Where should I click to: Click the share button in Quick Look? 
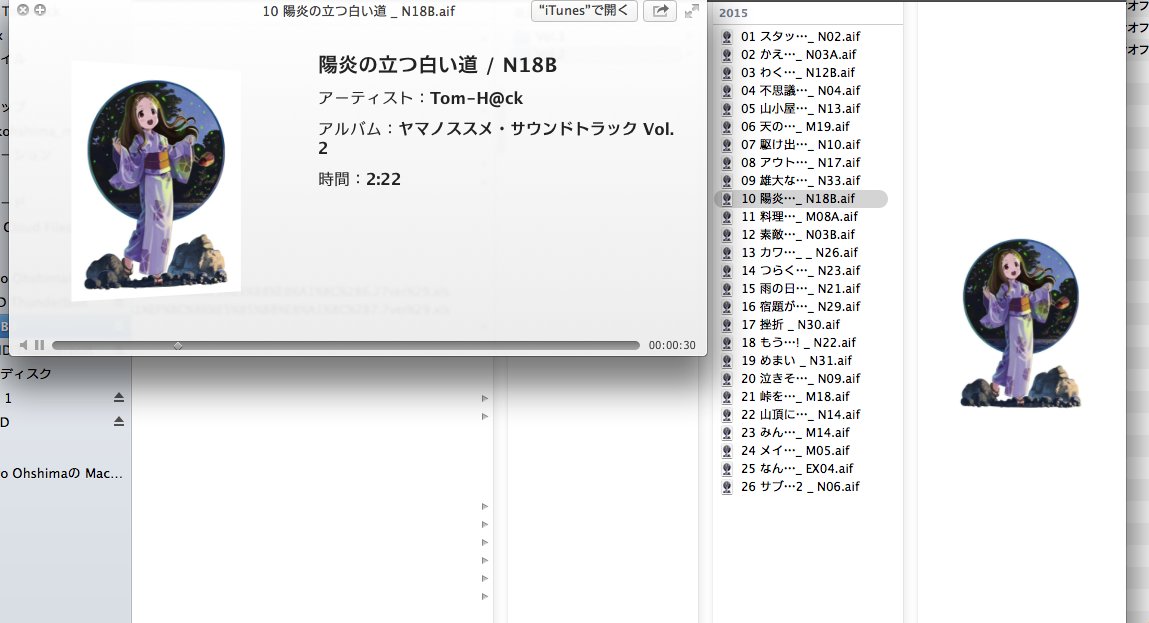[660, 11]
